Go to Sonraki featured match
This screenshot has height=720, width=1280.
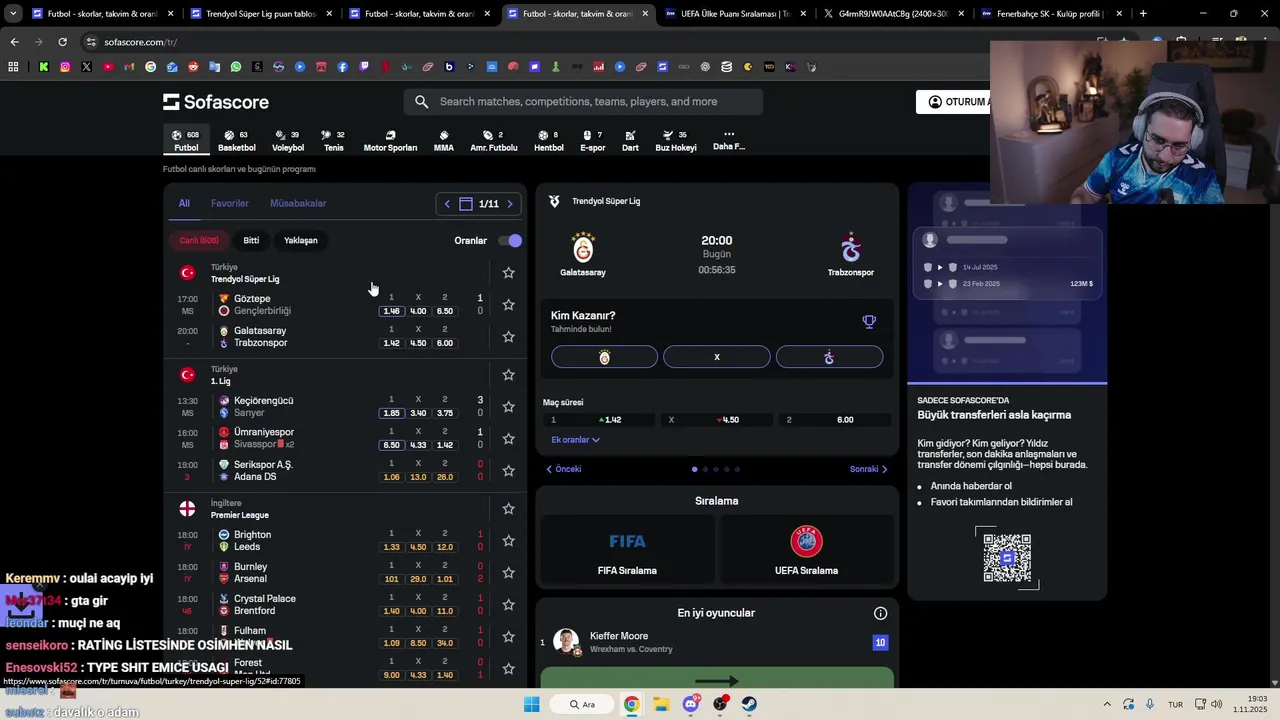(868, 469)
